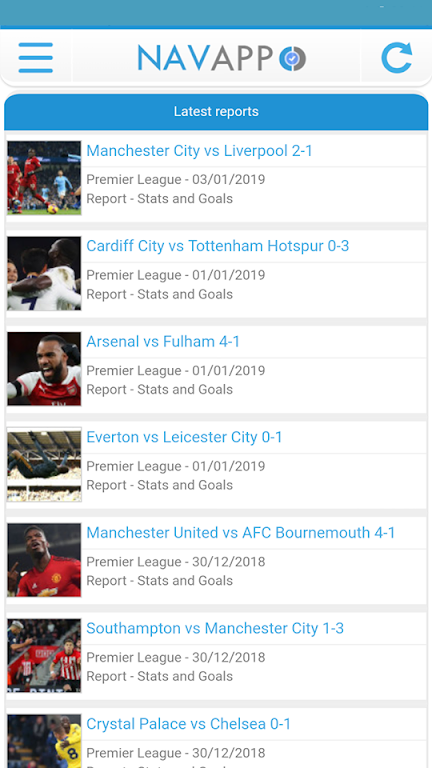Tap the refresh icon
432x768 pixels.
tap(397, 58)
